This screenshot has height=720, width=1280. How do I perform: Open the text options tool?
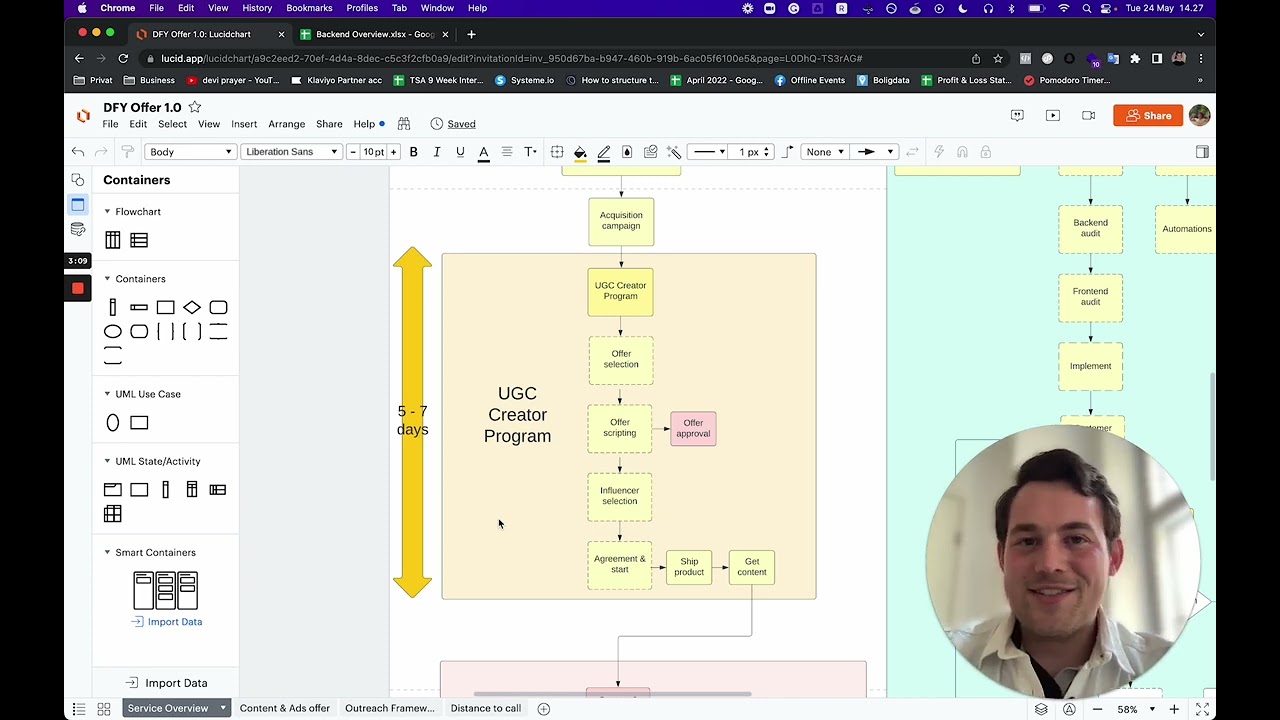530,152
